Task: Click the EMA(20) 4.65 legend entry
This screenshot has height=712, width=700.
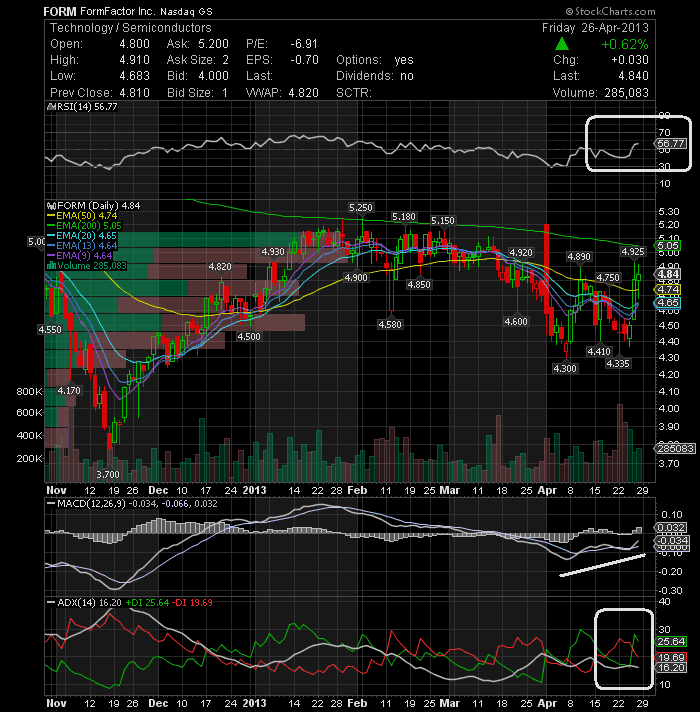Action: 86,236
